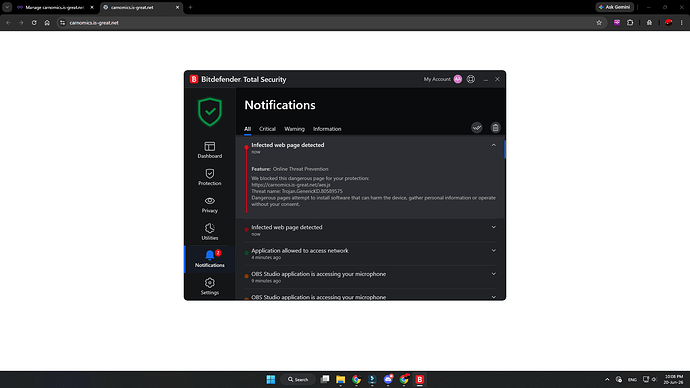Open the Utilities section
This screenshot has height=388, width=690.
tap(209, 231)
